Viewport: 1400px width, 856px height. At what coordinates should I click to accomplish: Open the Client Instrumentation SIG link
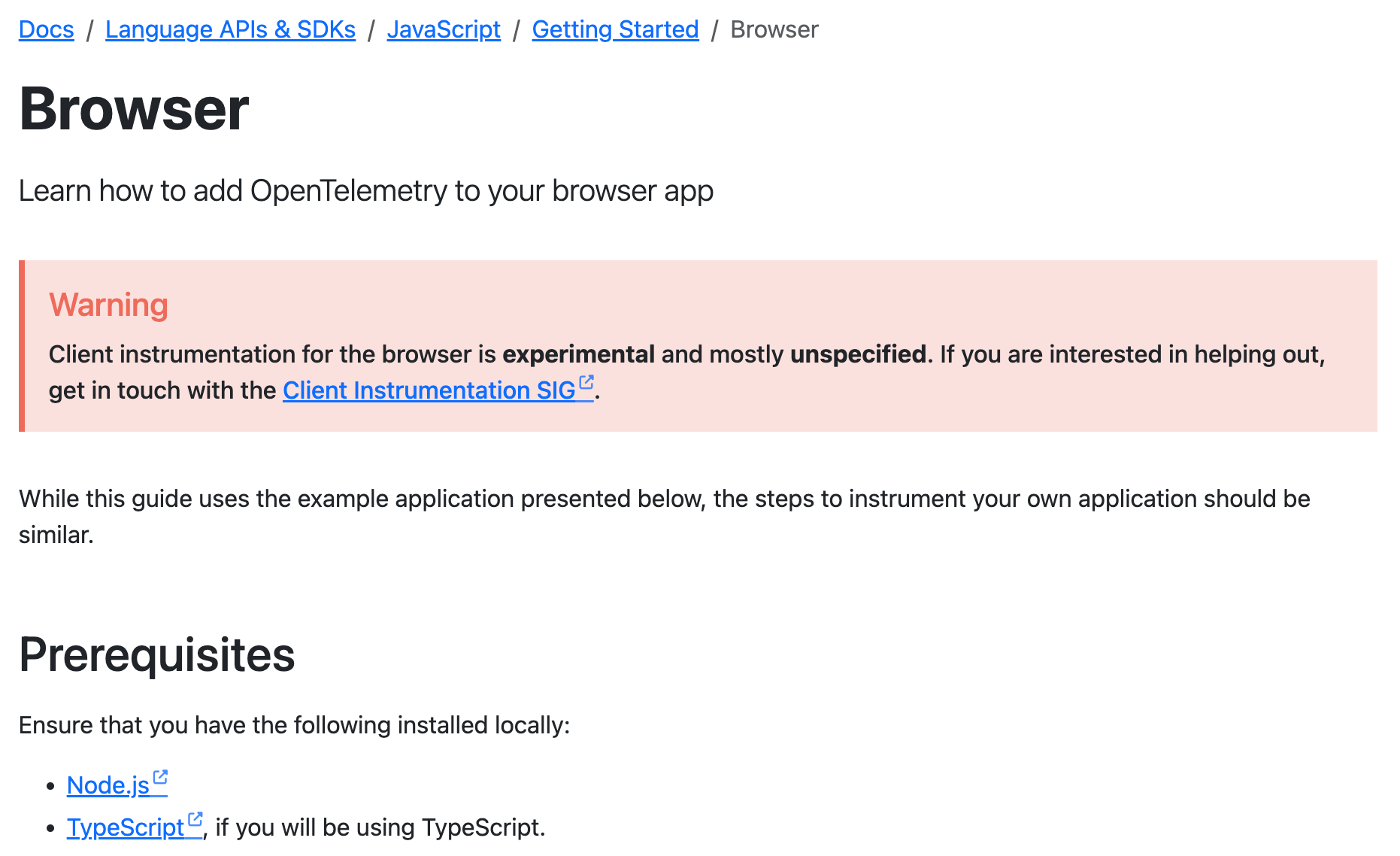(x=429, y=390)
